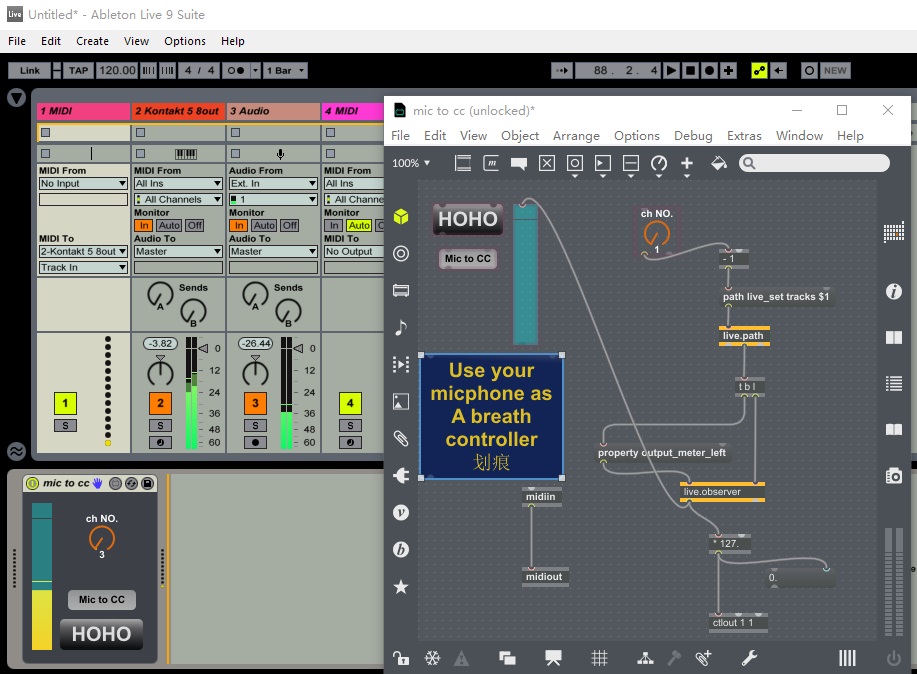Toggle the grid icon in bottom toolbar
Screen dimensions: 917x674
pyautogui.click(x=599, y=658)
